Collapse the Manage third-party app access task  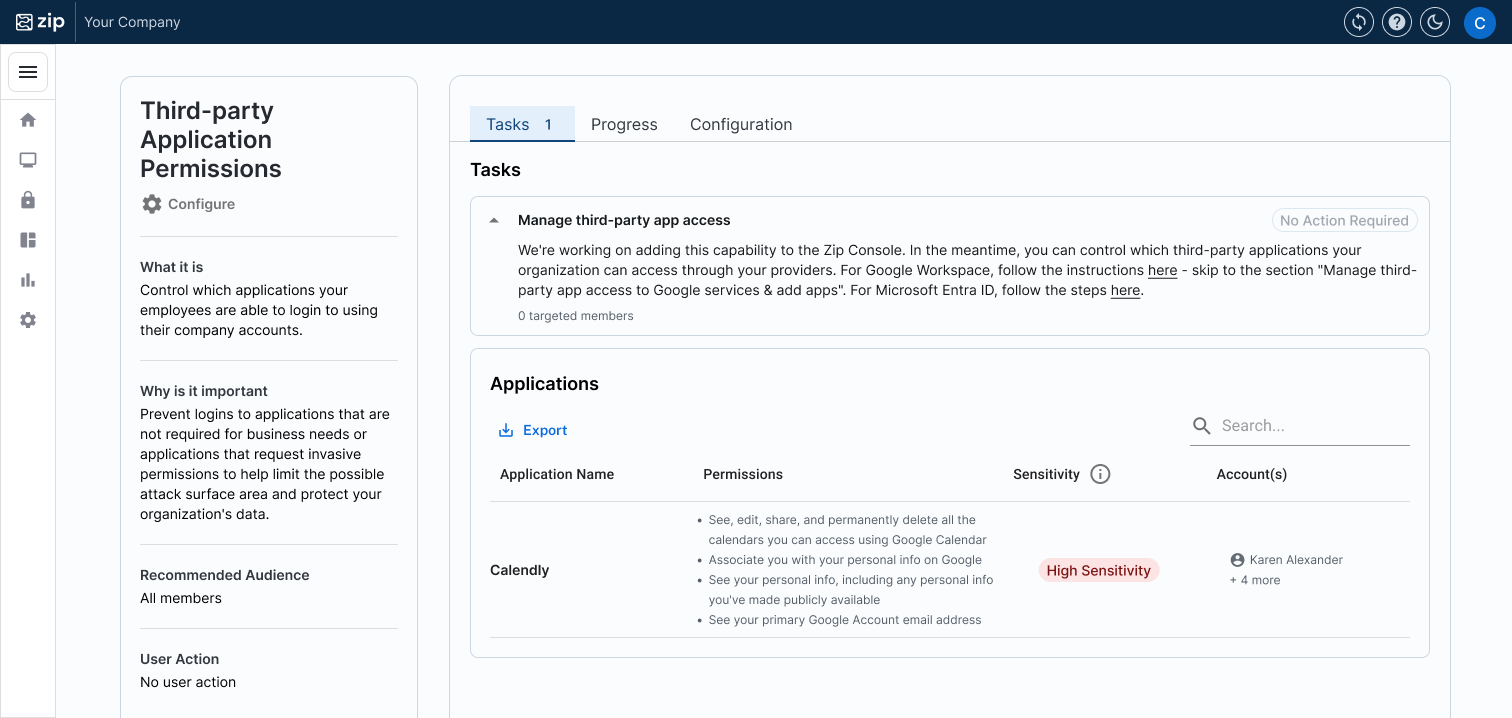pyautogui.click(x=494, y=220)
